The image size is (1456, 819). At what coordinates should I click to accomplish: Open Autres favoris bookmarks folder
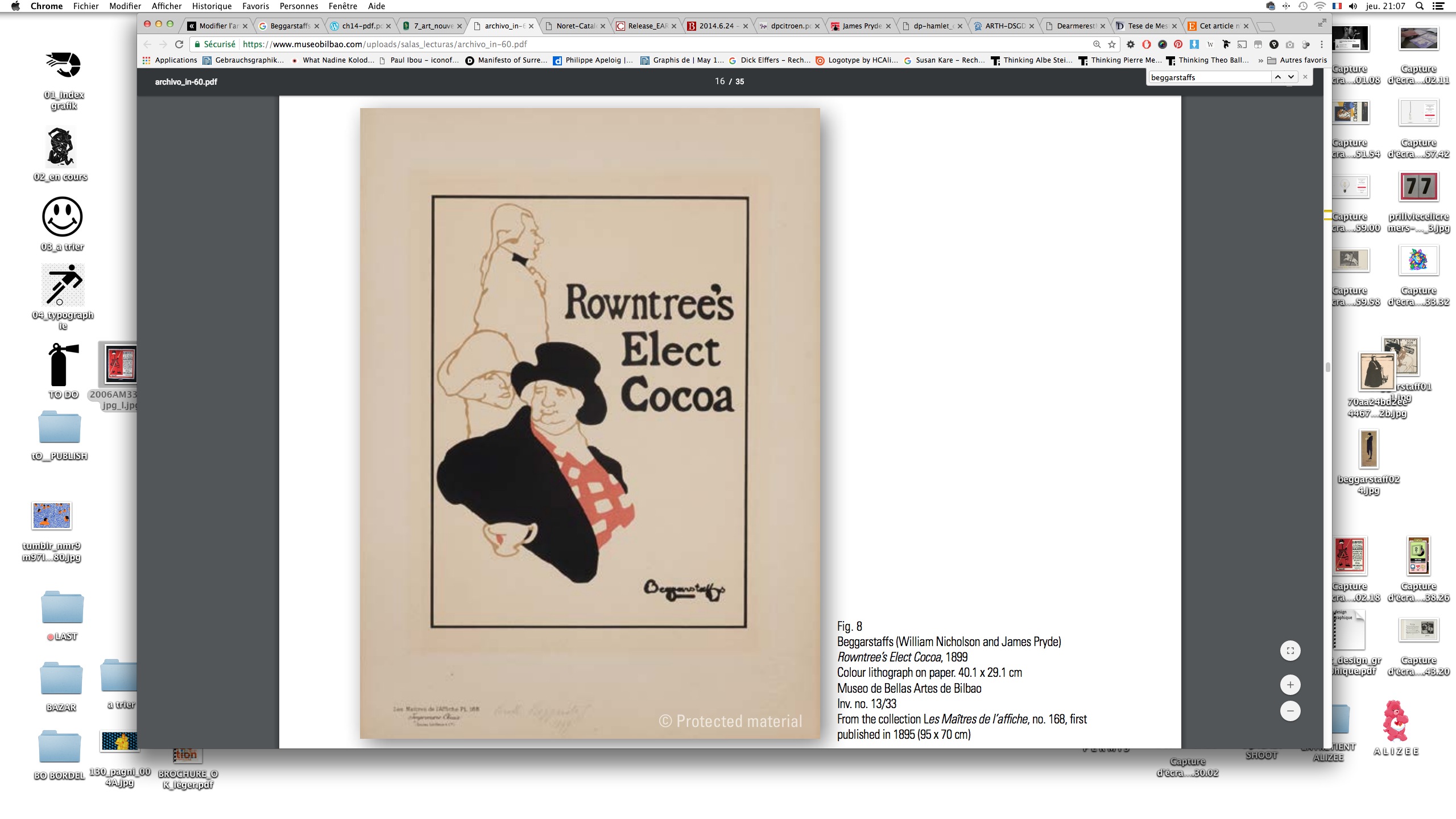tap(1297, 60)
